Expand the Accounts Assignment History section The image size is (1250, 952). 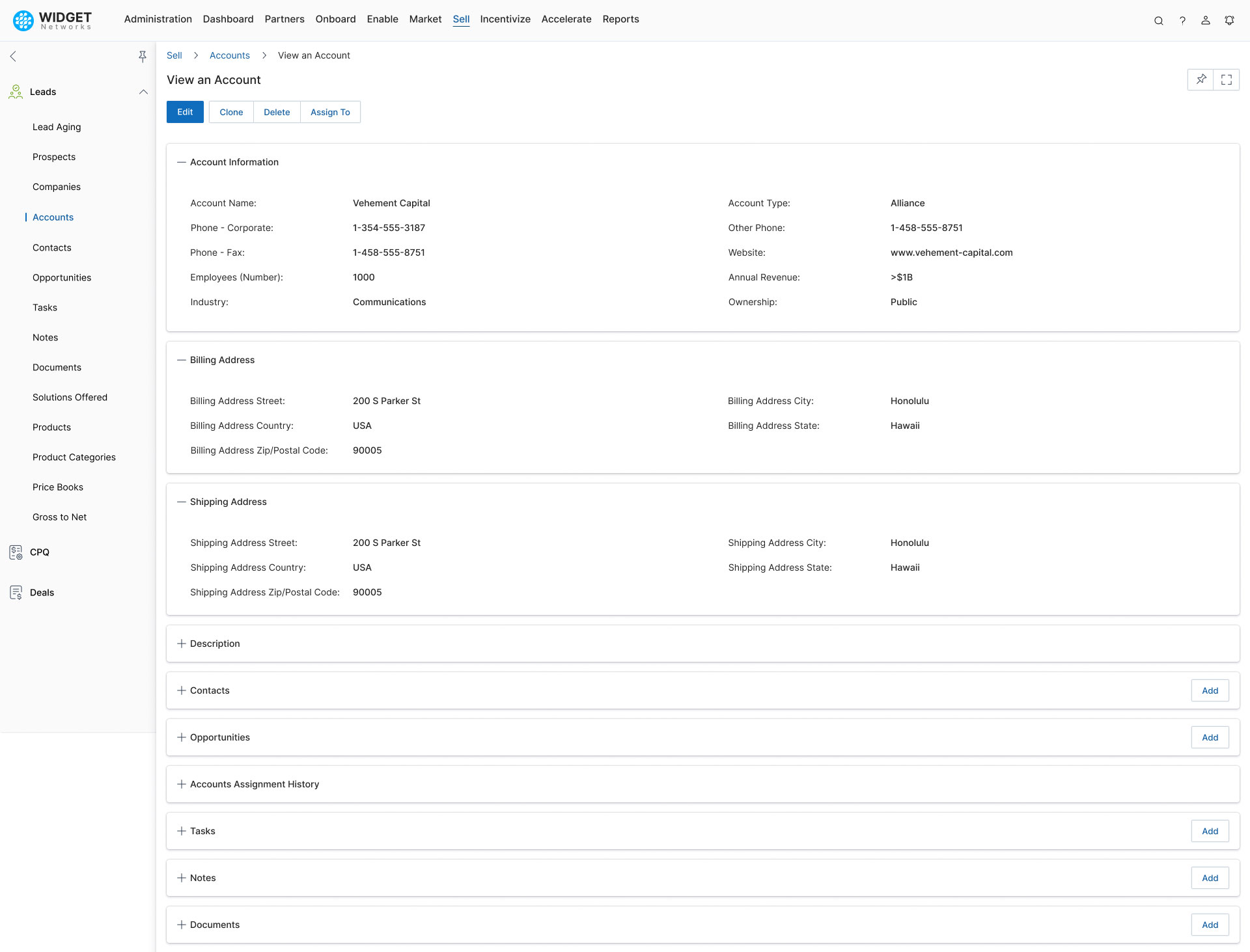(x=181, y=784)
